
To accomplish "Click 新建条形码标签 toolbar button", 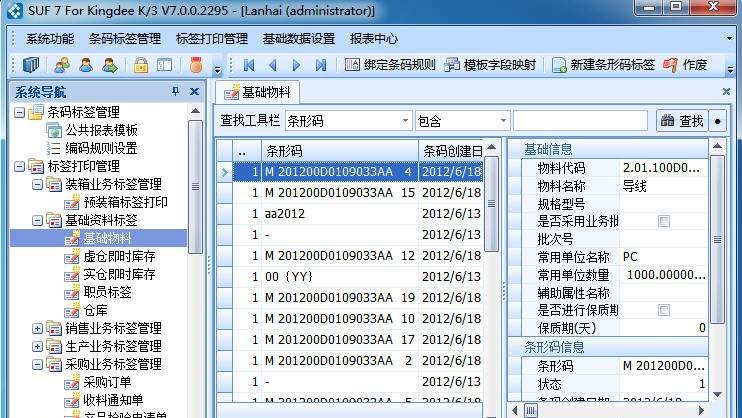I will point(603,65).
